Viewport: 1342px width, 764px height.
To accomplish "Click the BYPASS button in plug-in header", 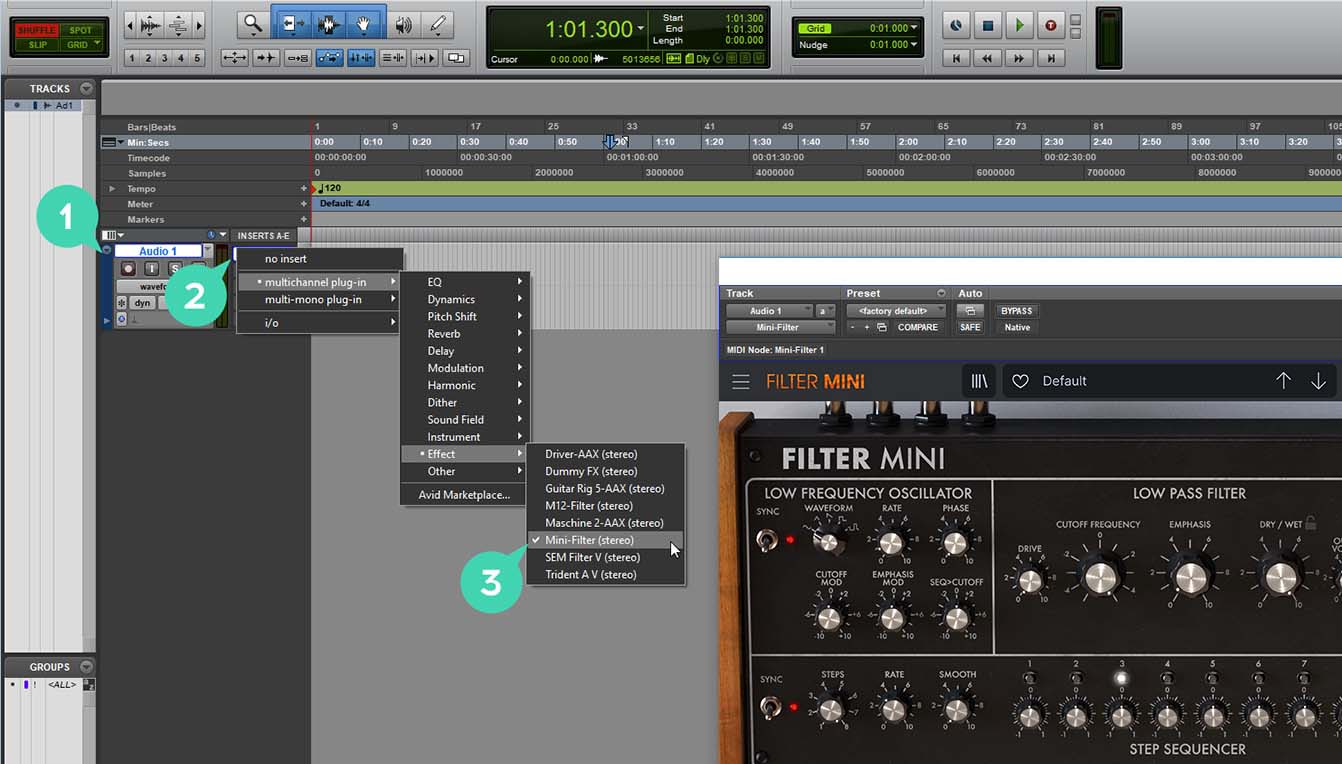I will pyautogui.click(x=1017, y=311).
